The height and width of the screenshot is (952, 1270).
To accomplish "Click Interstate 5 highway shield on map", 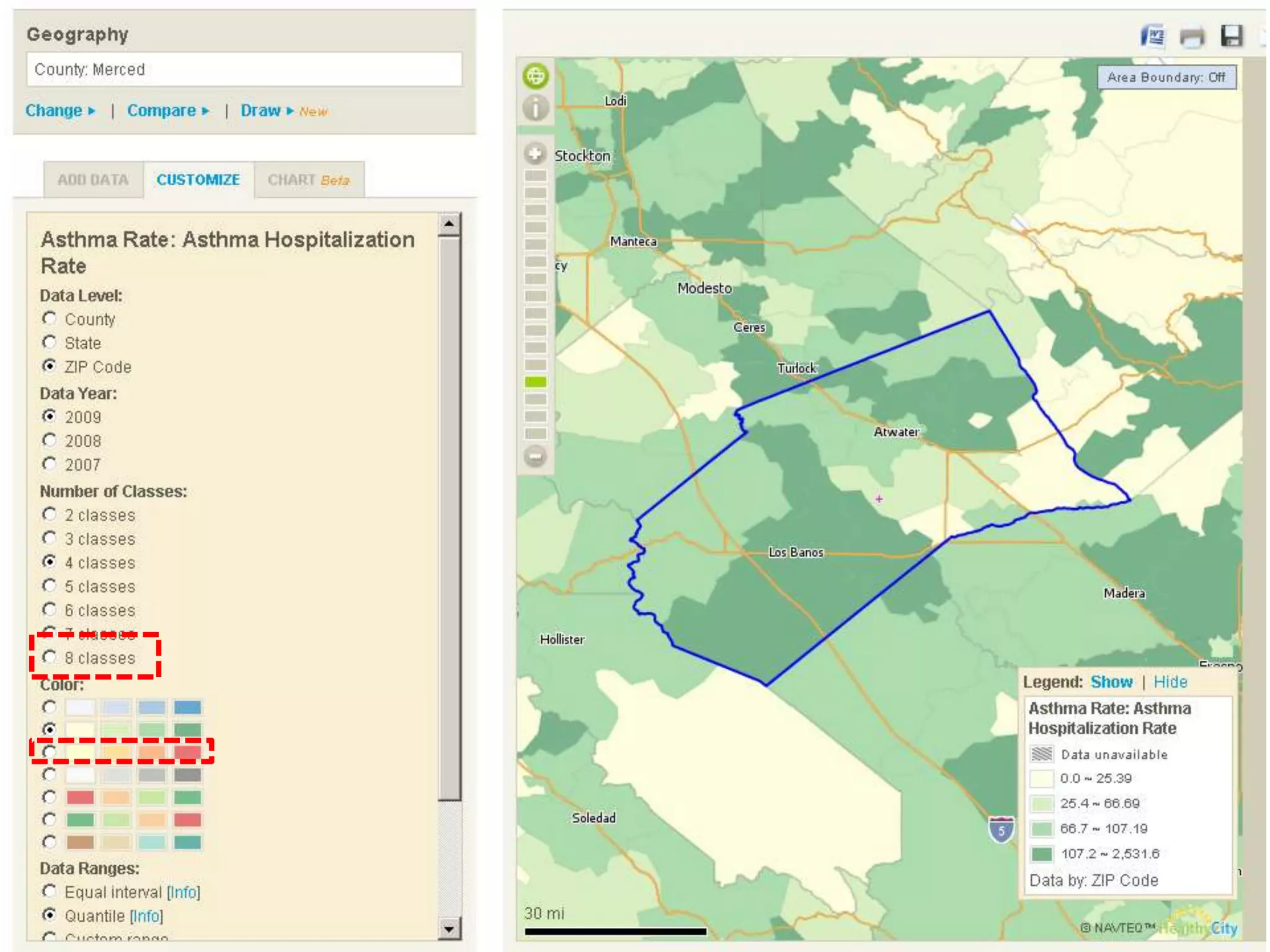I will [1001, 829].
